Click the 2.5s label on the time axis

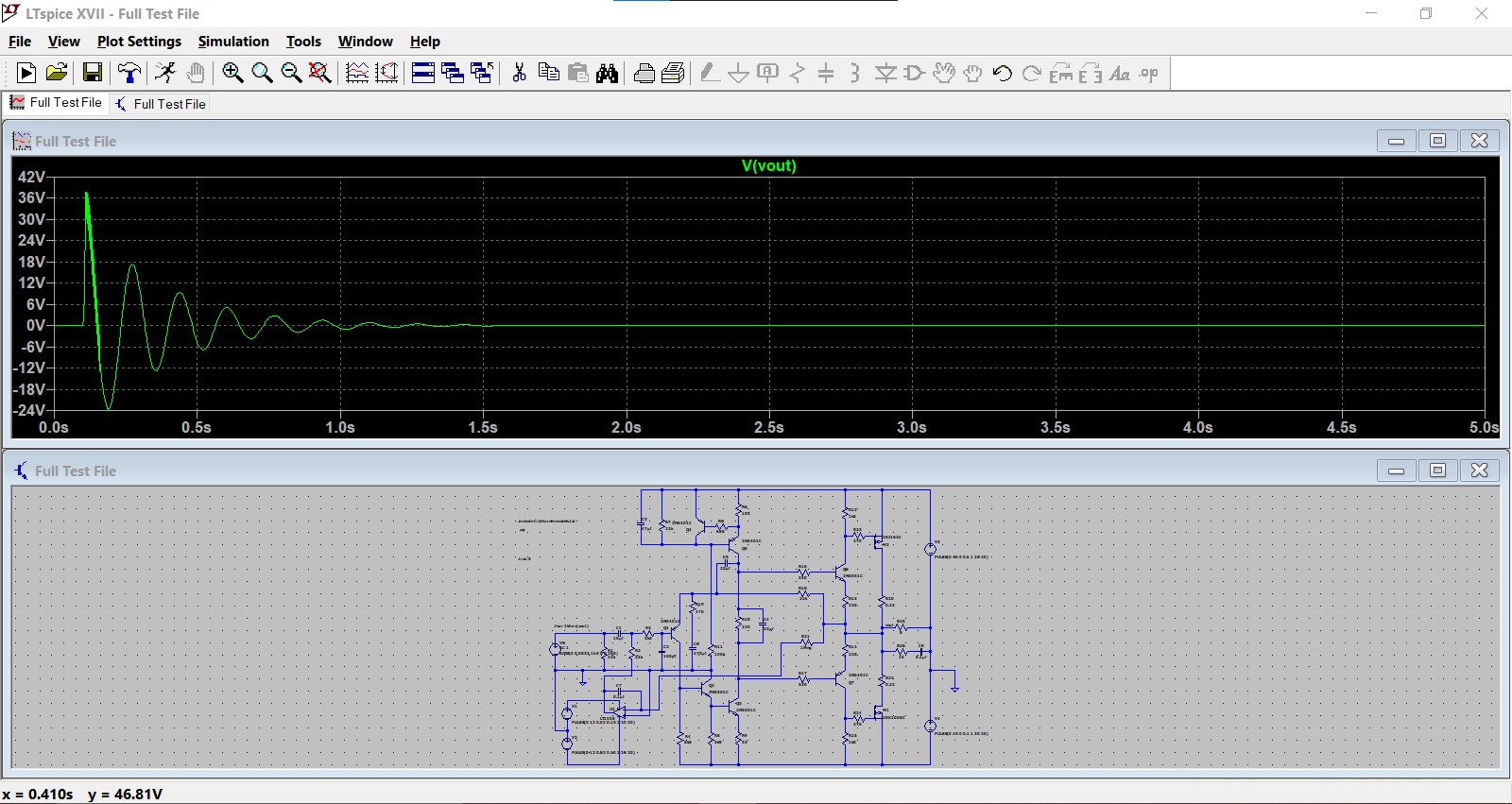[x=768, y=427]
